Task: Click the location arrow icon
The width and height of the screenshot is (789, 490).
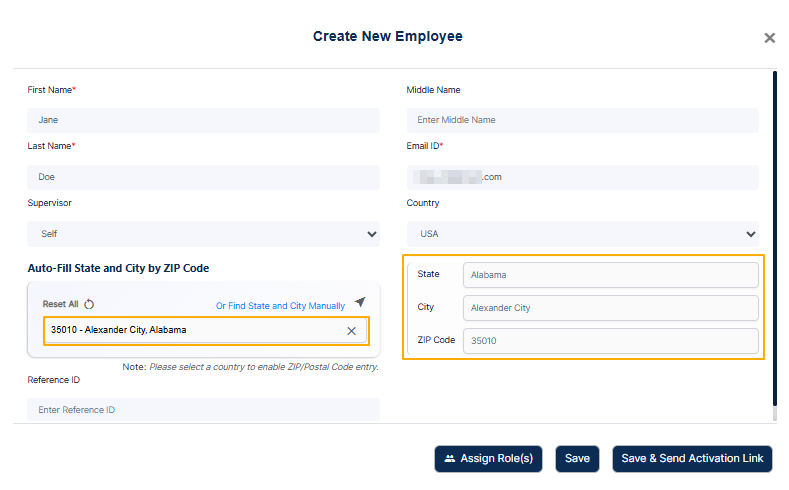Action: 360,302
